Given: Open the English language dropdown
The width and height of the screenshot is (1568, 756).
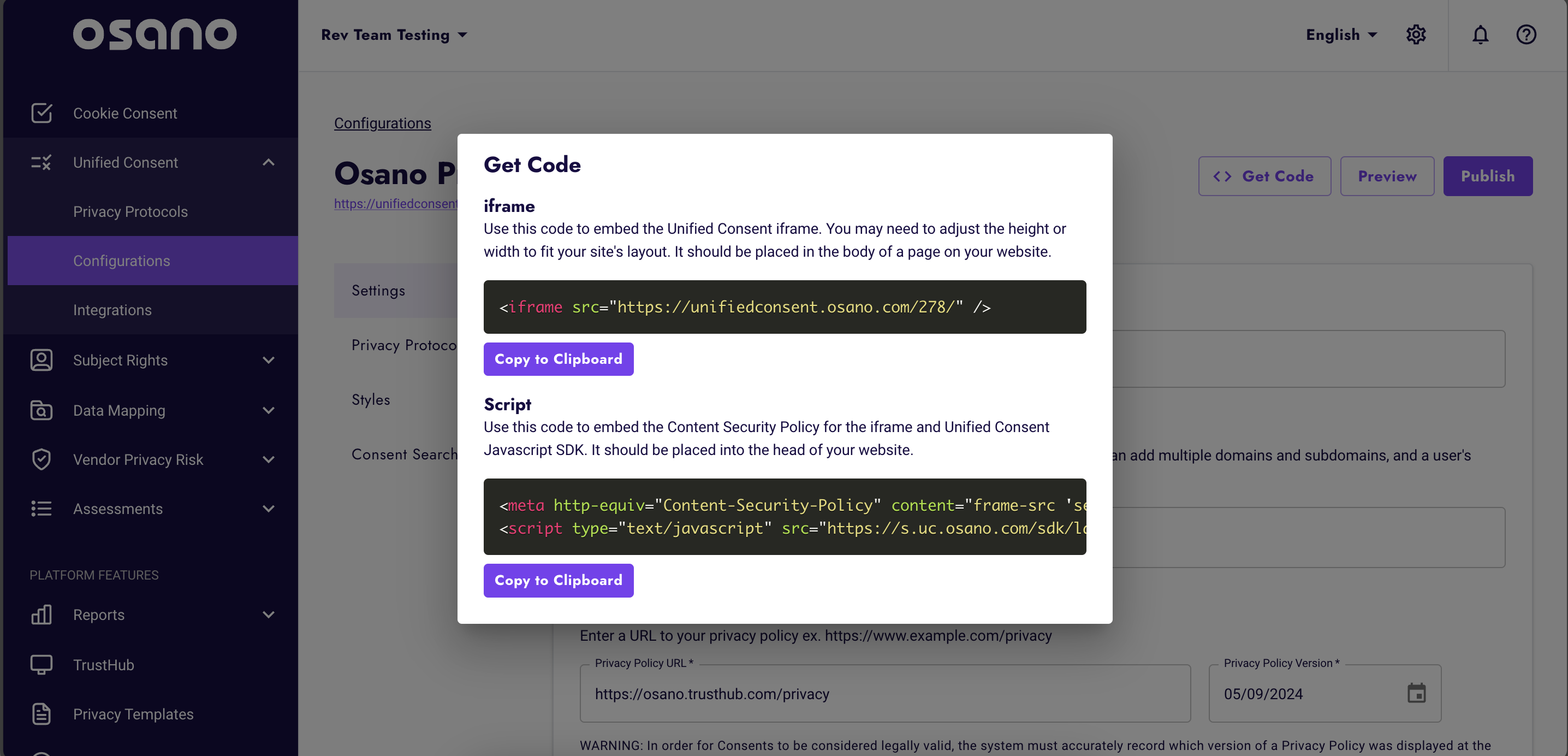Looking at the screenshot, I should [x=1341, y=35].
